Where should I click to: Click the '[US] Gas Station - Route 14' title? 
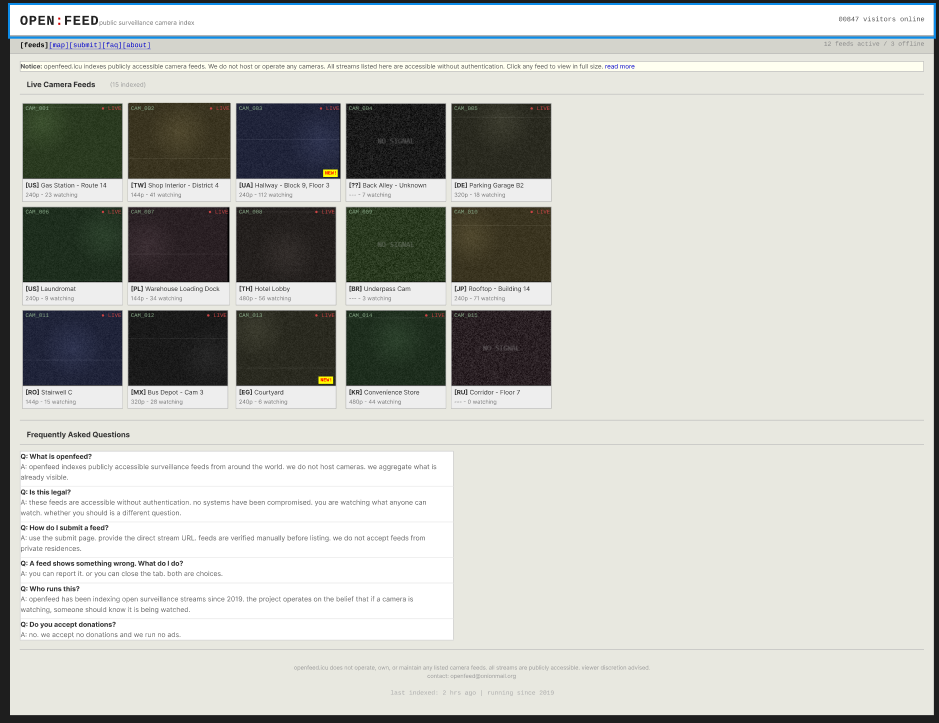tap(66, 186)
